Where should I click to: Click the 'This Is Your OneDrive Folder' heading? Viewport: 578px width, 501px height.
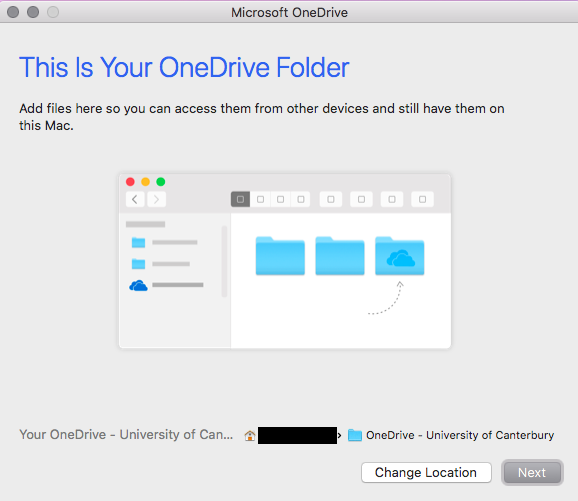coord(184,67)
